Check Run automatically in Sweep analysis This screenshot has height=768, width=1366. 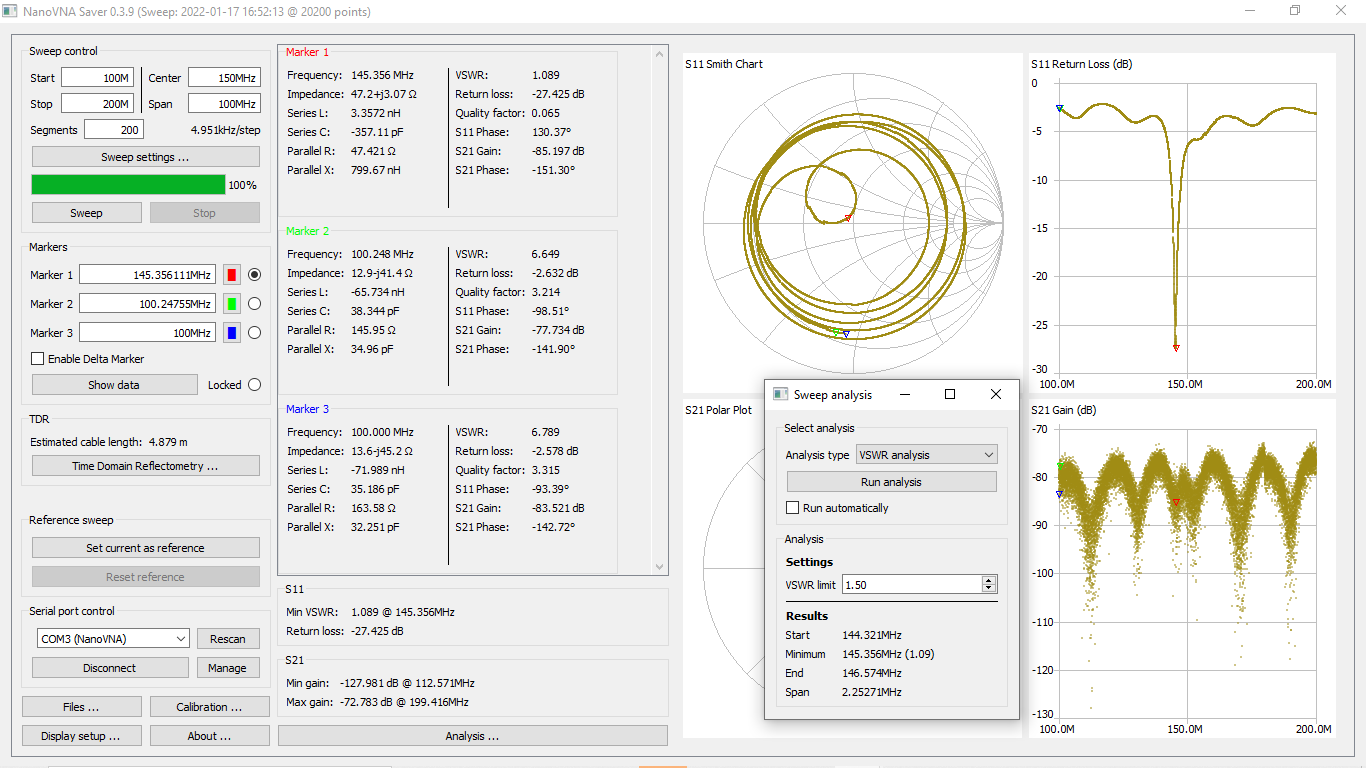pyautogui.click(x=793, y=508)
